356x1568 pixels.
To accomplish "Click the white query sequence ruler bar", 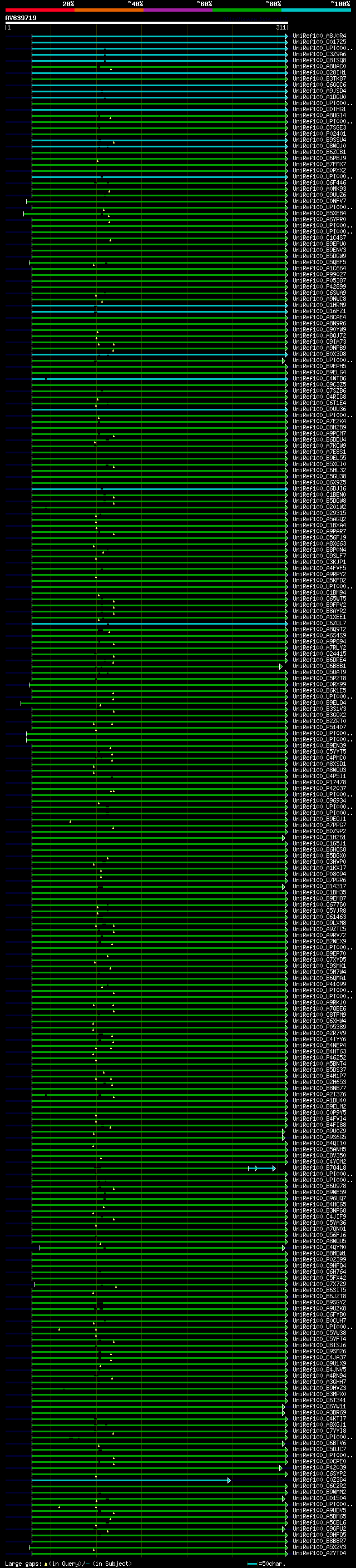I will point(147,22).
